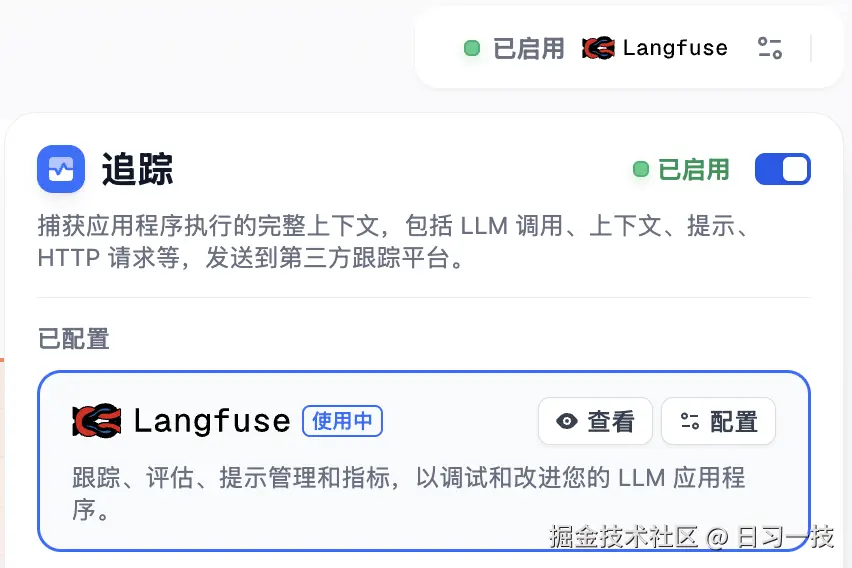Click the Langfuse name in card
Image resolution: width=852 pixels, height=568 pixels.
pyautogui.click(x=212, y=421)
